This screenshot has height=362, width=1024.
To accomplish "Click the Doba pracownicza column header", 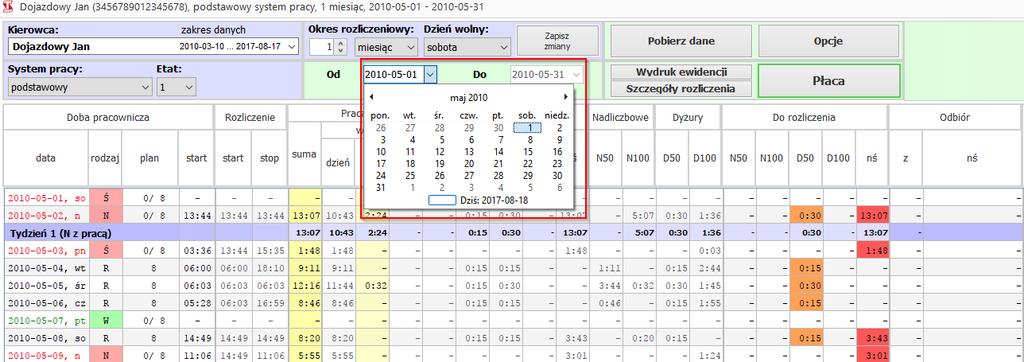I will coord(108,118).
